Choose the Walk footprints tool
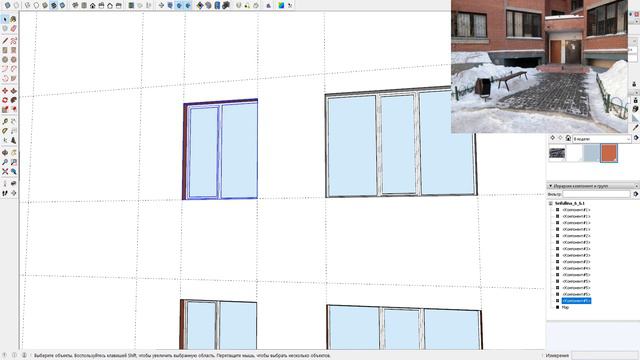 5,193
